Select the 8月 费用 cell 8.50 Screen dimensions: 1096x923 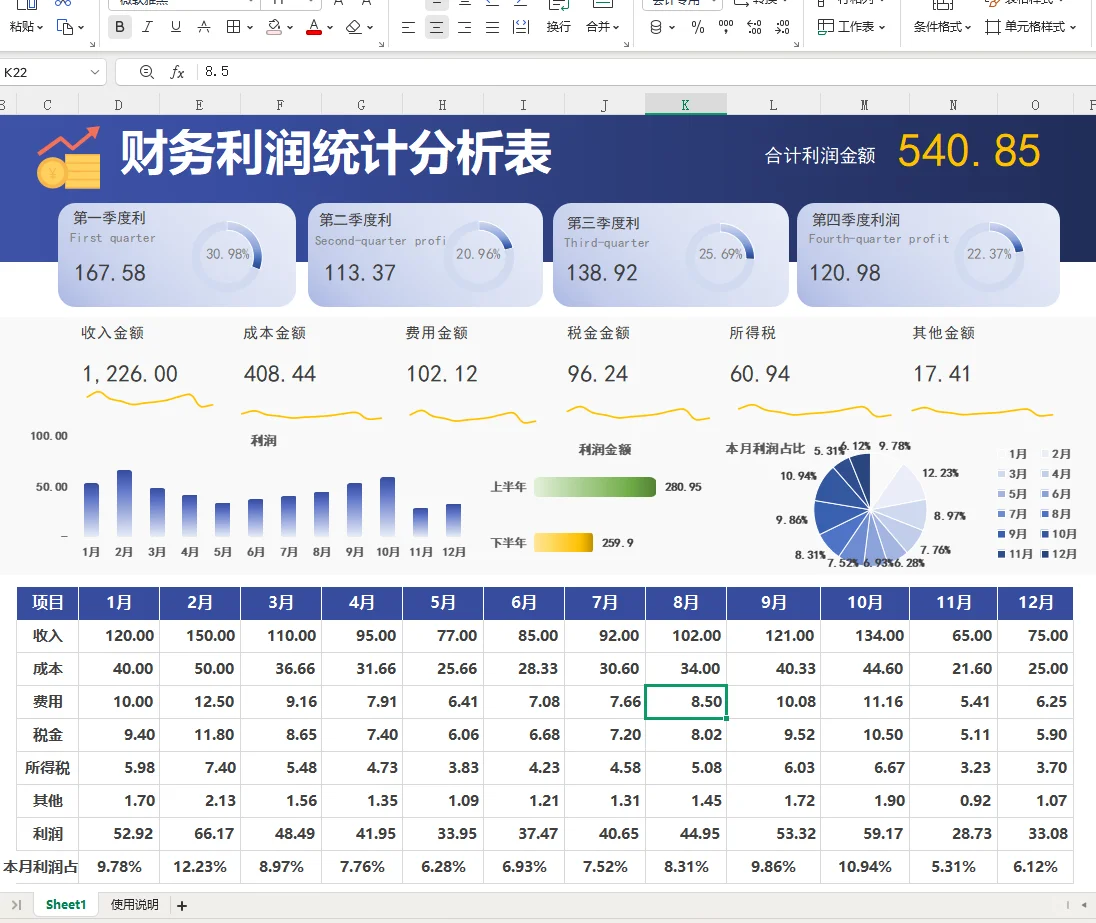(686, 701)
